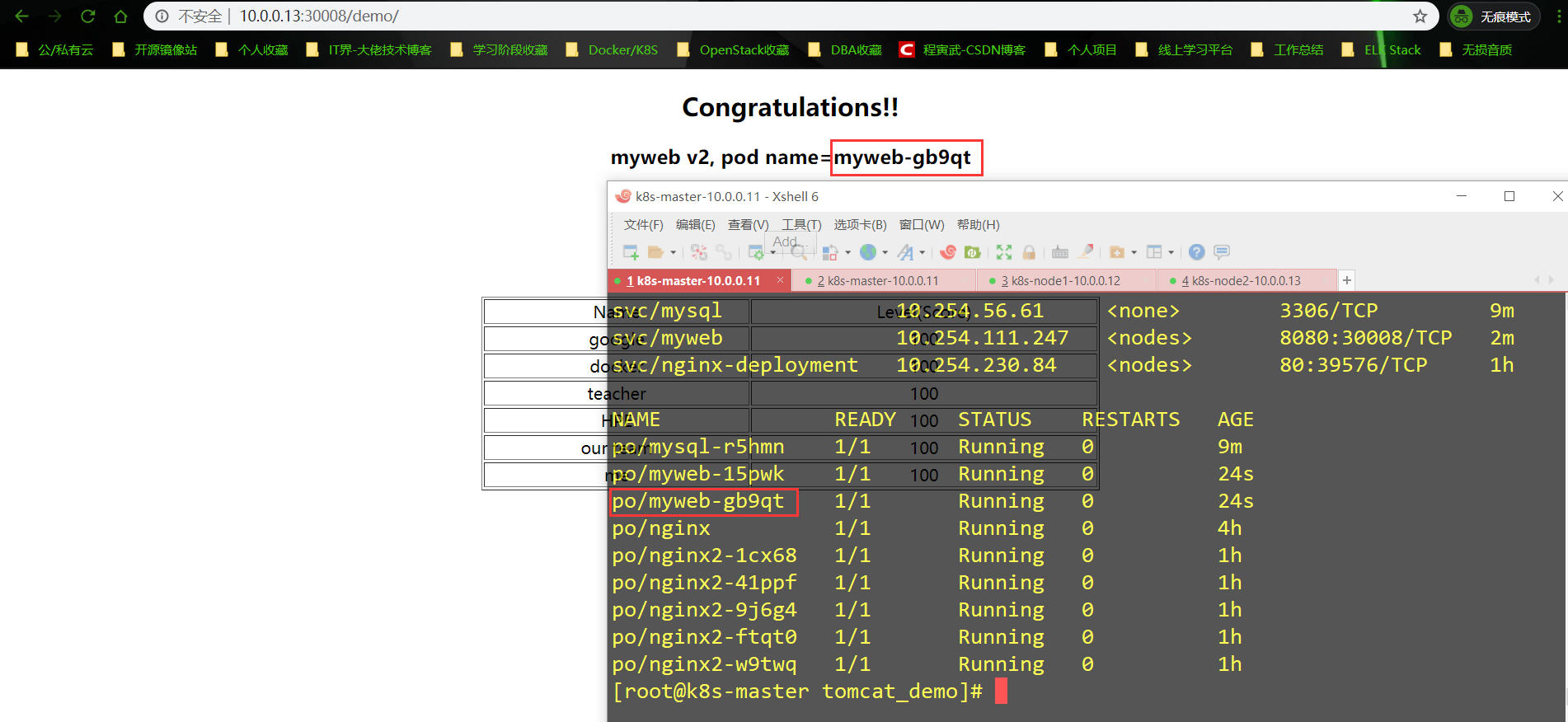Add a new Xshell tab with plus
The image size is (1568, 722).
point(1346,280)
